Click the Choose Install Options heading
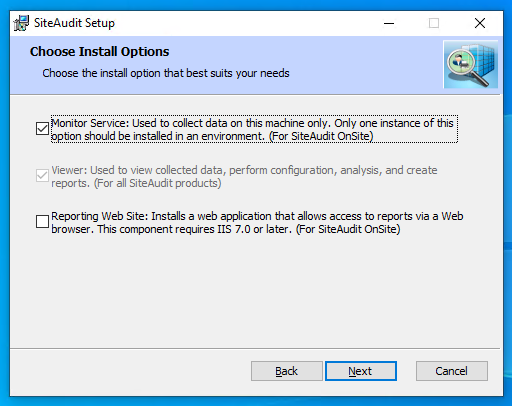Viewport: 512px width, 406px height. (99, 52)
